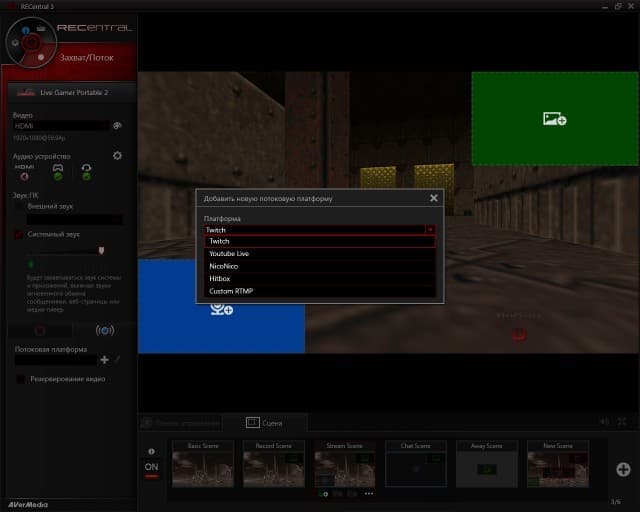640x512 pixels.
Task: Toggle the Системный звук checkbox
Action: click(x=19, y=234)
